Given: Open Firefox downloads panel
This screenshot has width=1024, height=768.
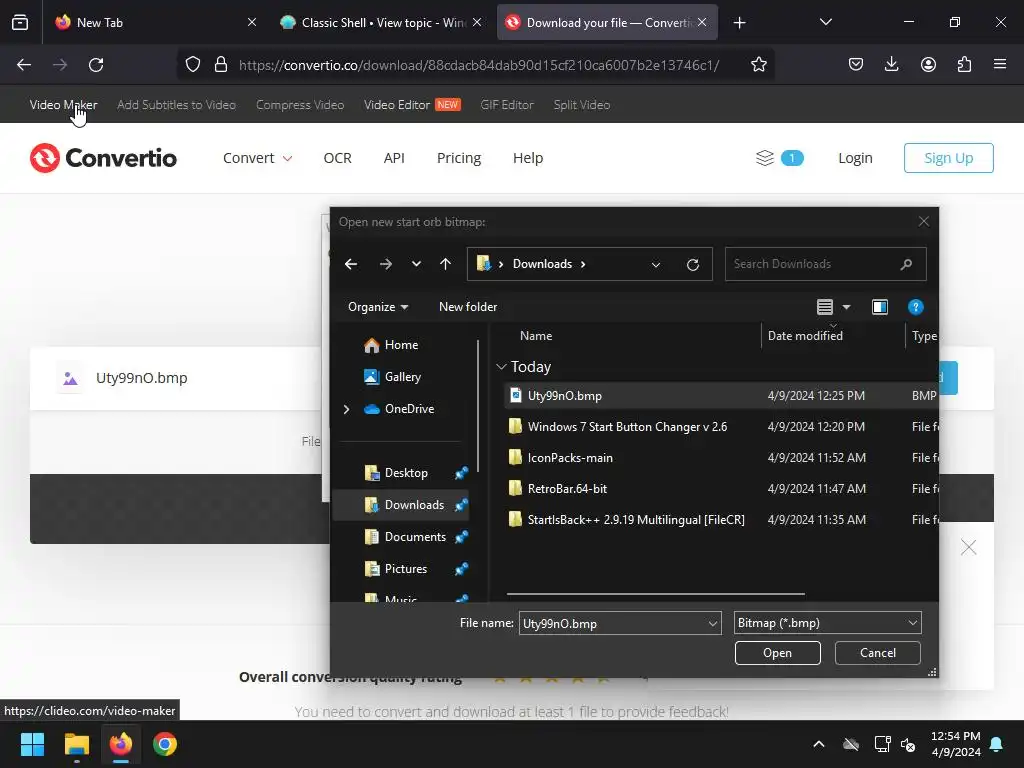Looking at the screenshot, I should pyautogui.click(x=891, y=64).
